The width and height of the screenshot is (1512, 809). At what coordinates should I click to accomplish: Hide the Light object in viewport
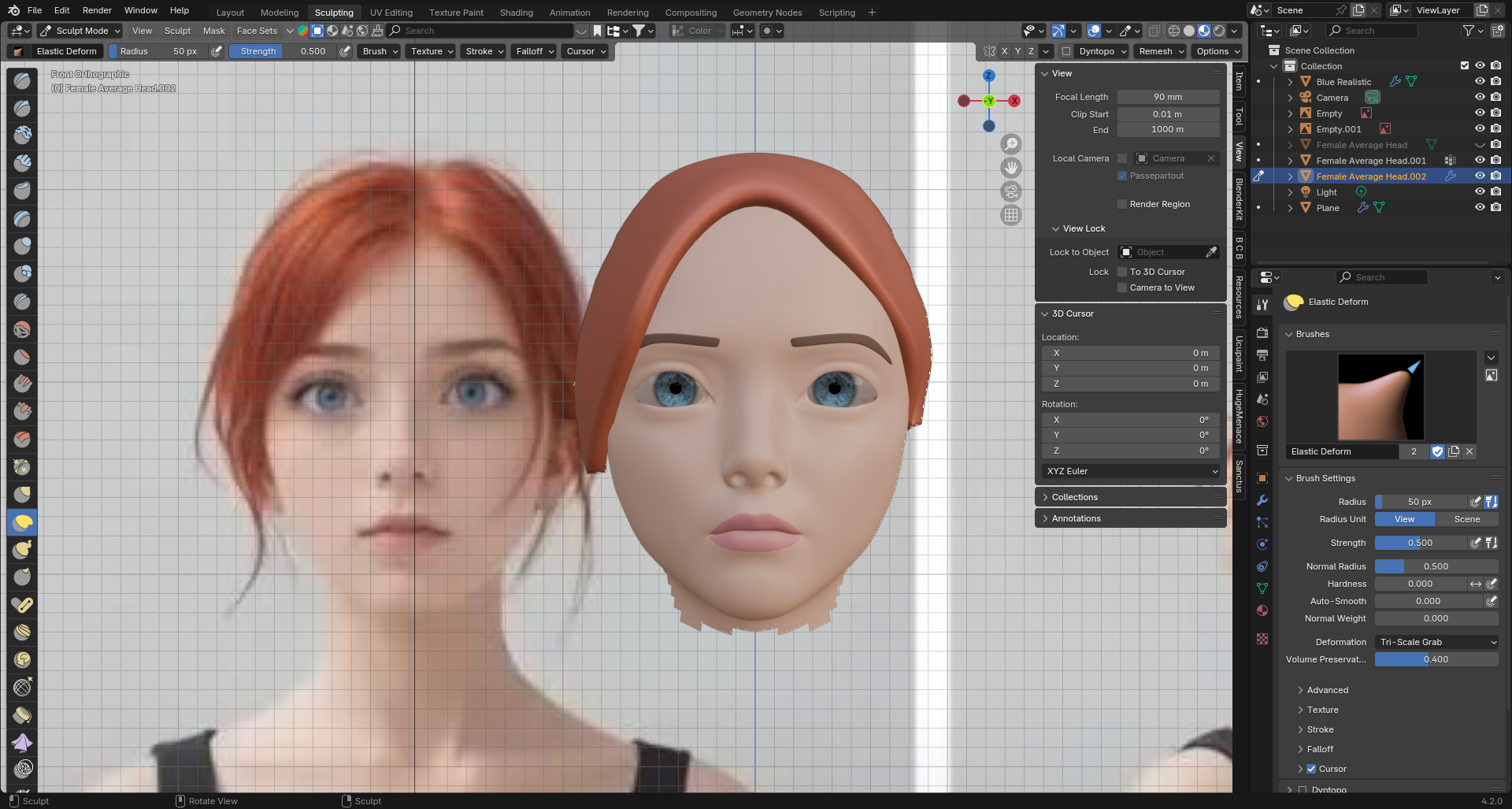tap(1480, 191)
